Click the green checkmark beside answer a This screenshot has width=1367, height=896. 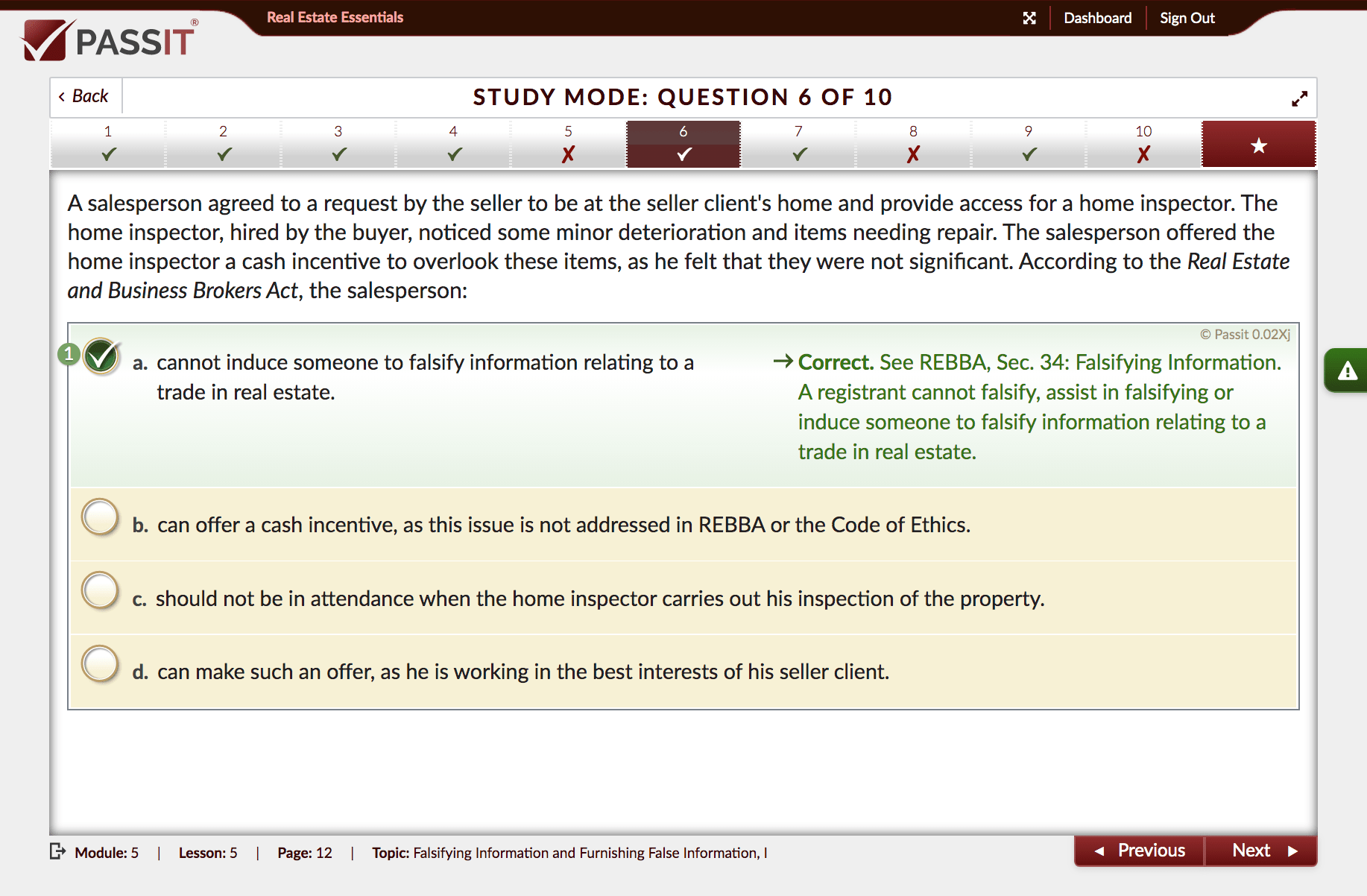pos(100,357)
